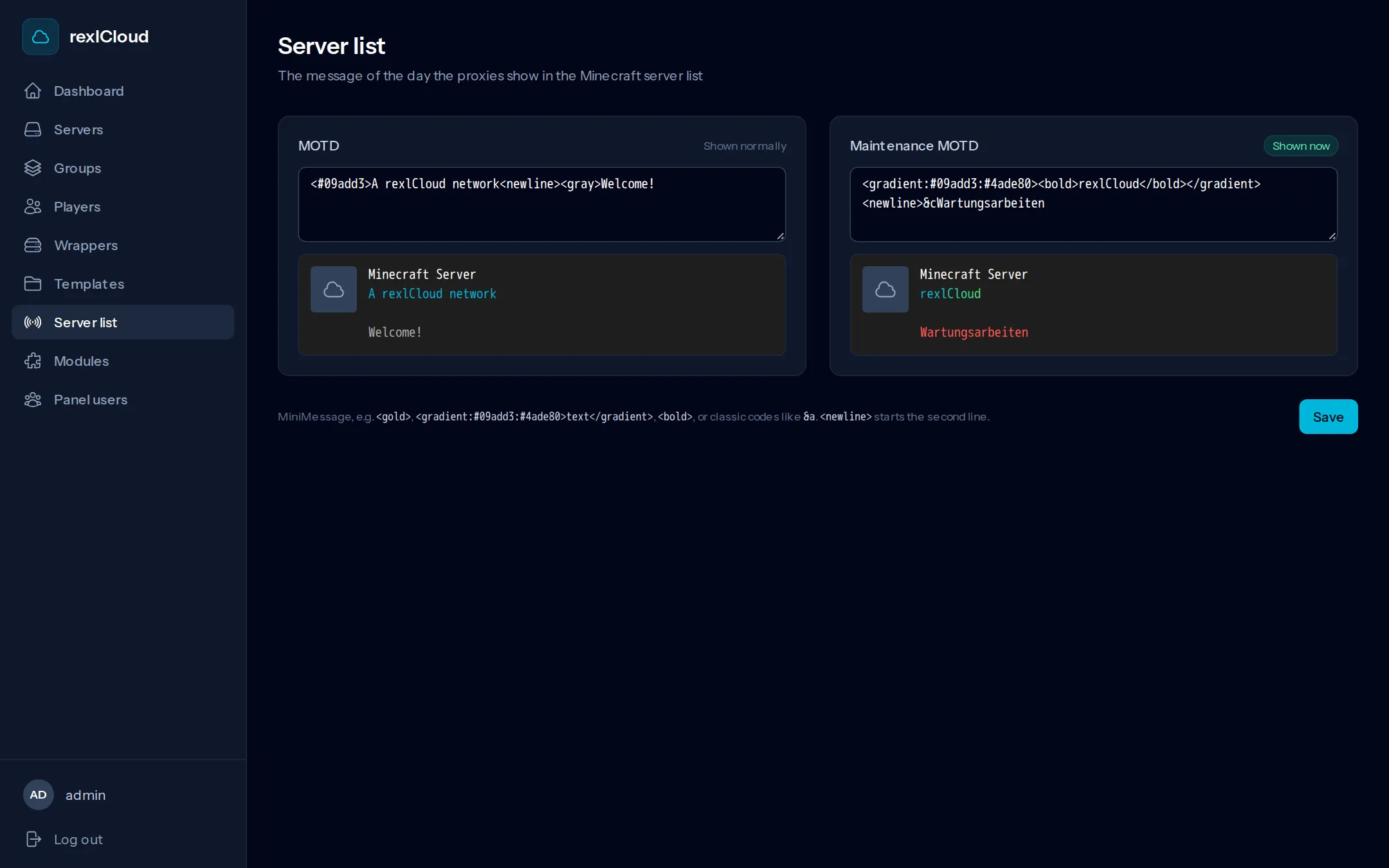Click the Maintenance preview server cloud icon
Screen dimensions: 1389x868
click(x=885, y=289)
